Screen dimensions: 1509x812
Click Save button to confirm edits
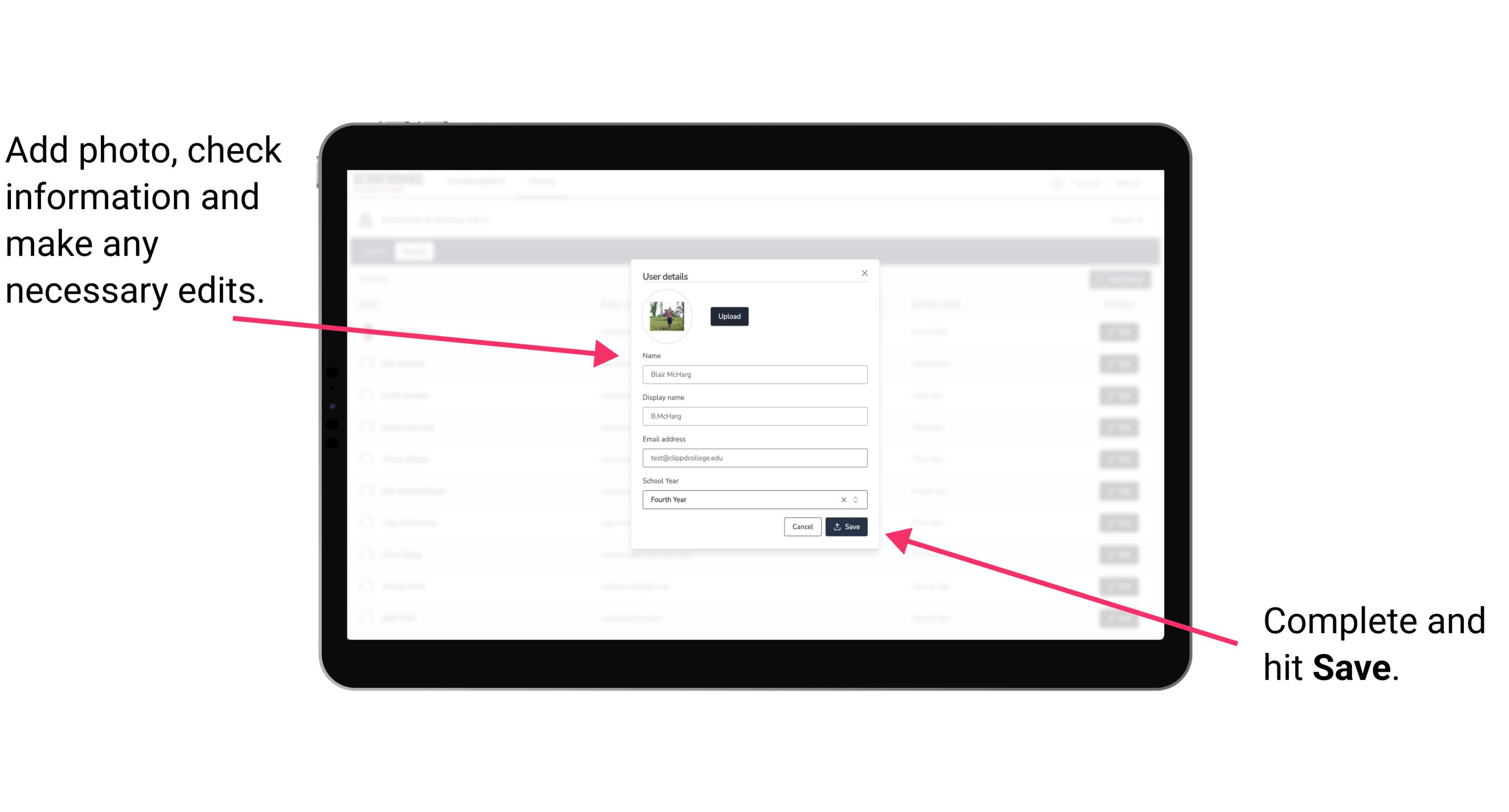846,525
